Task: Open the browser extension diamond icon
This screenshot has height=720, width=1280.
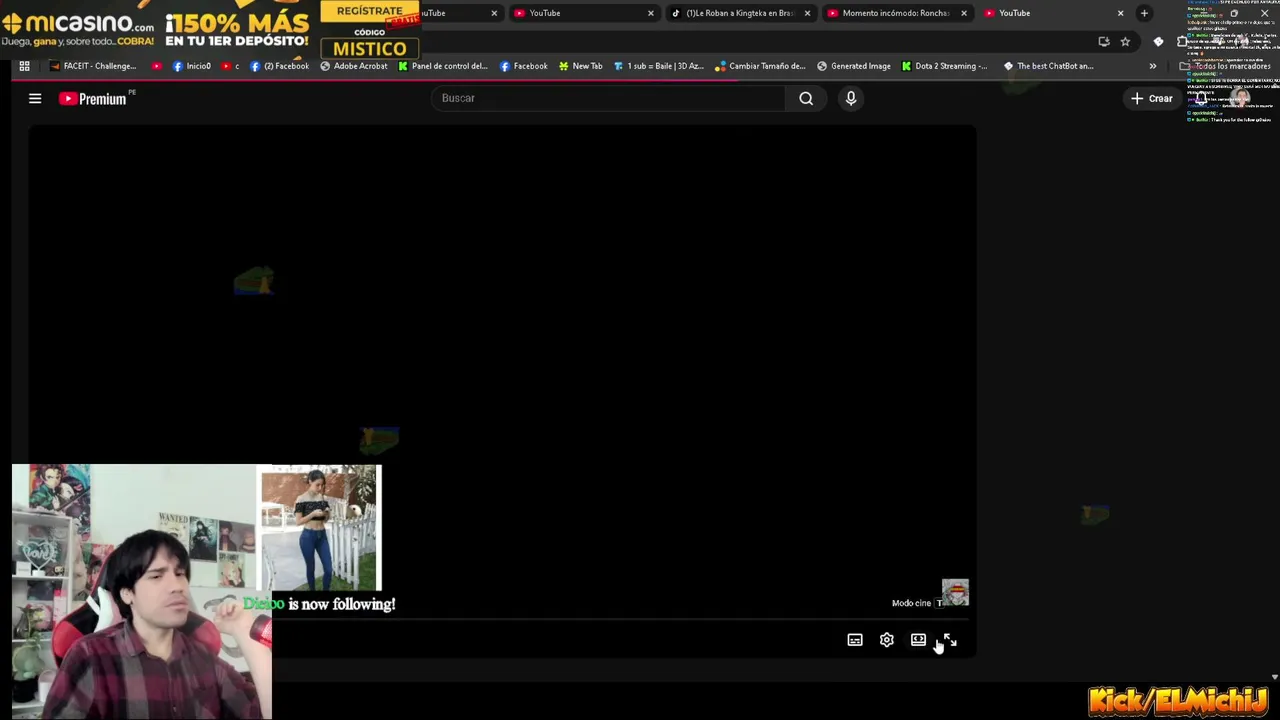Action: click(1158, 41)
